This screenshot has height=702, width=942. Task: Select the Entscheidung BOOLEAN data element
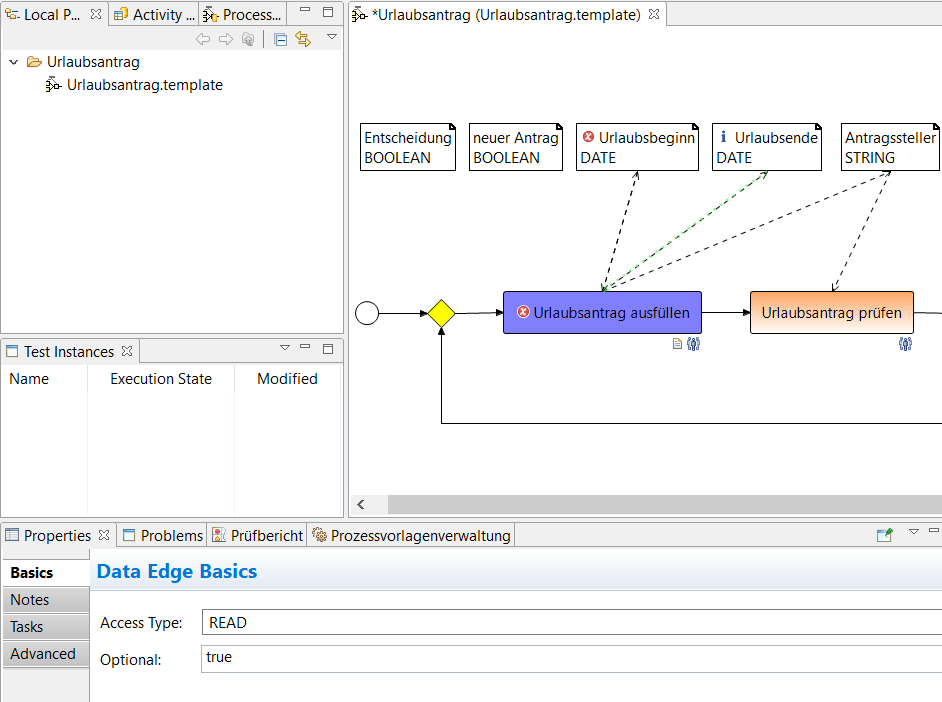pos(408,147)
